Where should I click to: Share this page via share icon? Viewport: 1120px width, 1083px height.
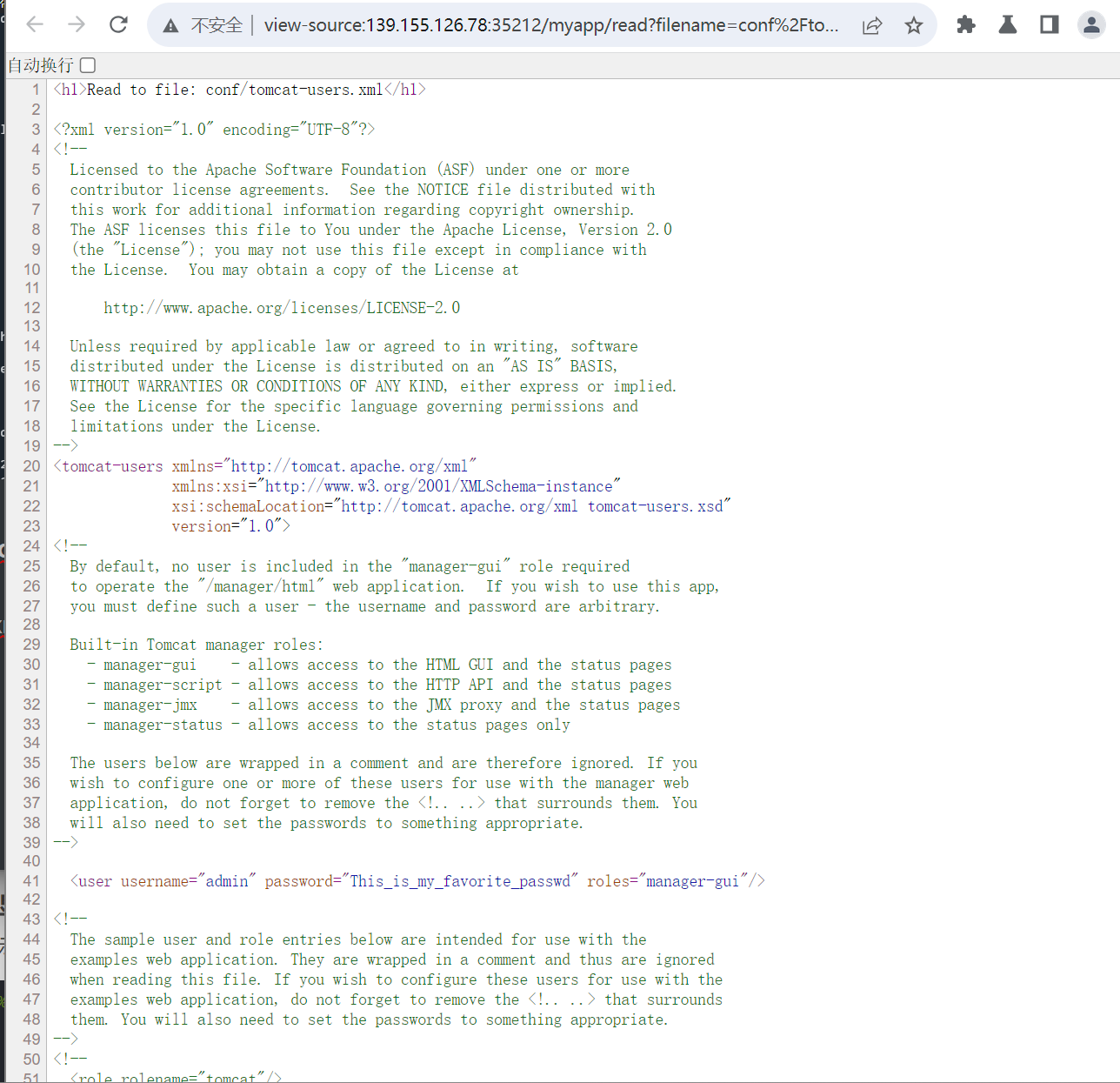click(x=872, y=25)
